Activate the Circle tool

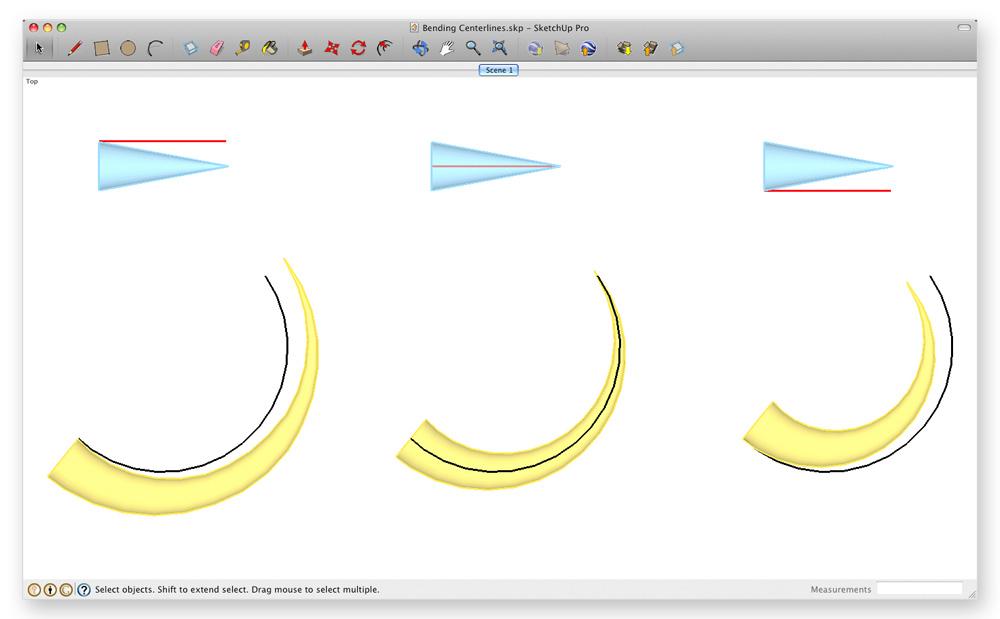tap(128, 48)
